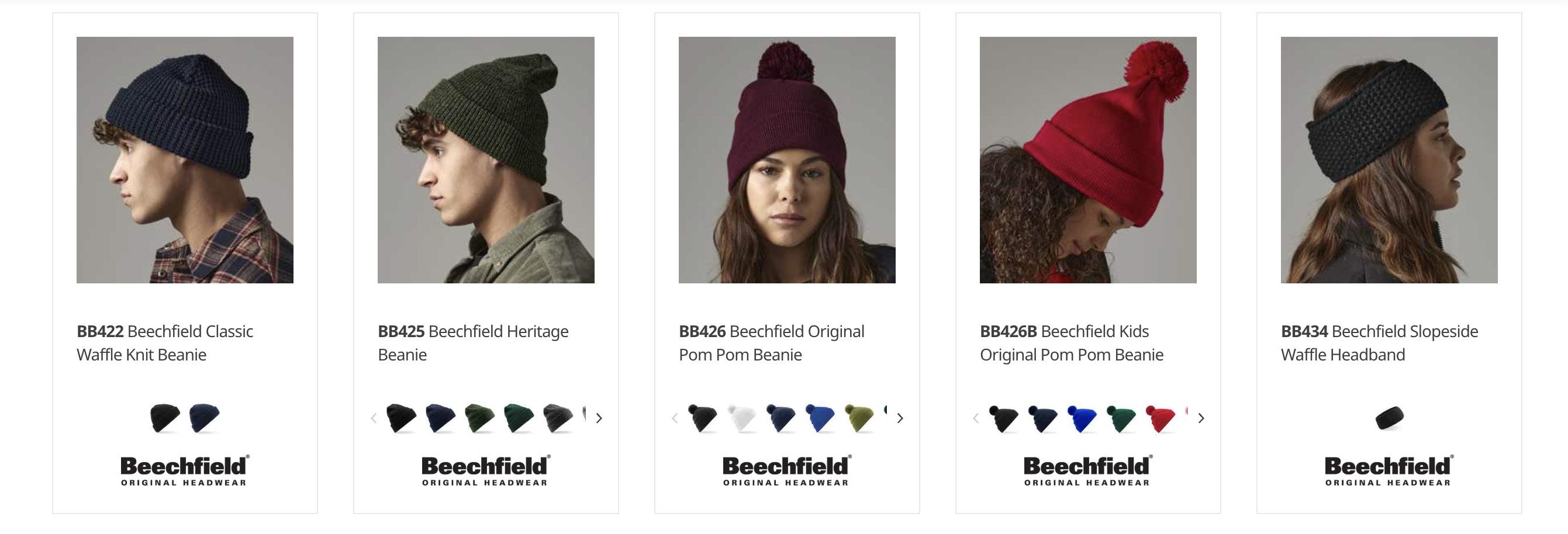
Task: Select the red BB426B Kids Pom Pom swatch
Action: 1159,418
